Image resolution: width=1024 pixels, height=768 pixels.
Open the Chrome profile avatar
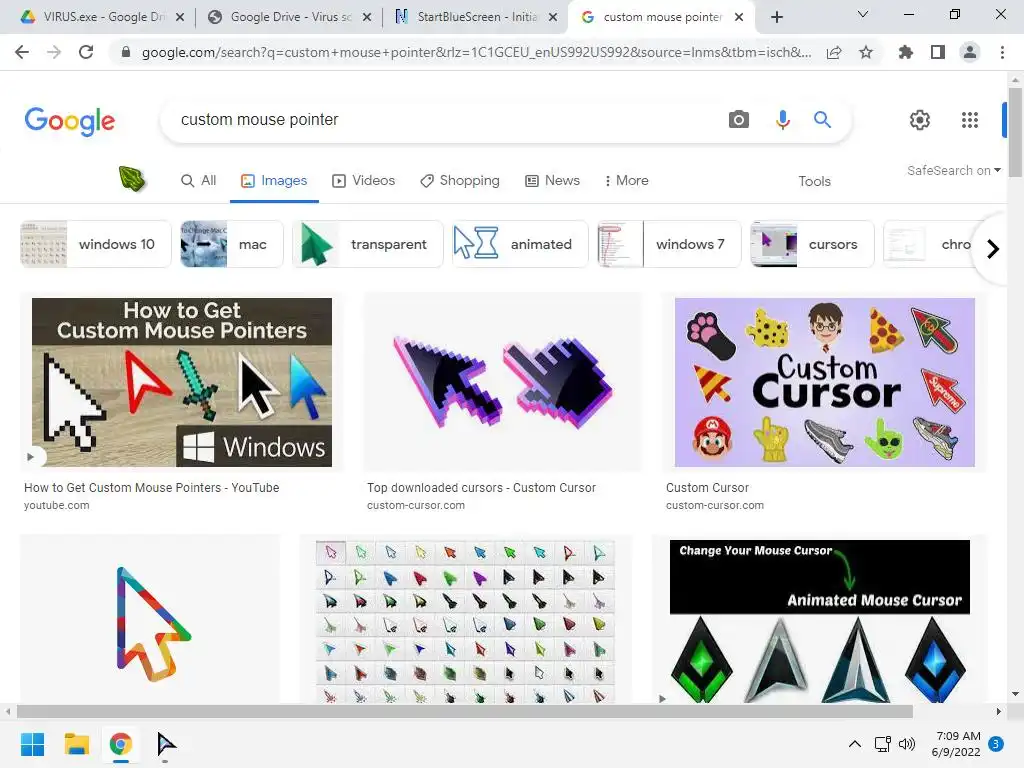coord(970,52)
